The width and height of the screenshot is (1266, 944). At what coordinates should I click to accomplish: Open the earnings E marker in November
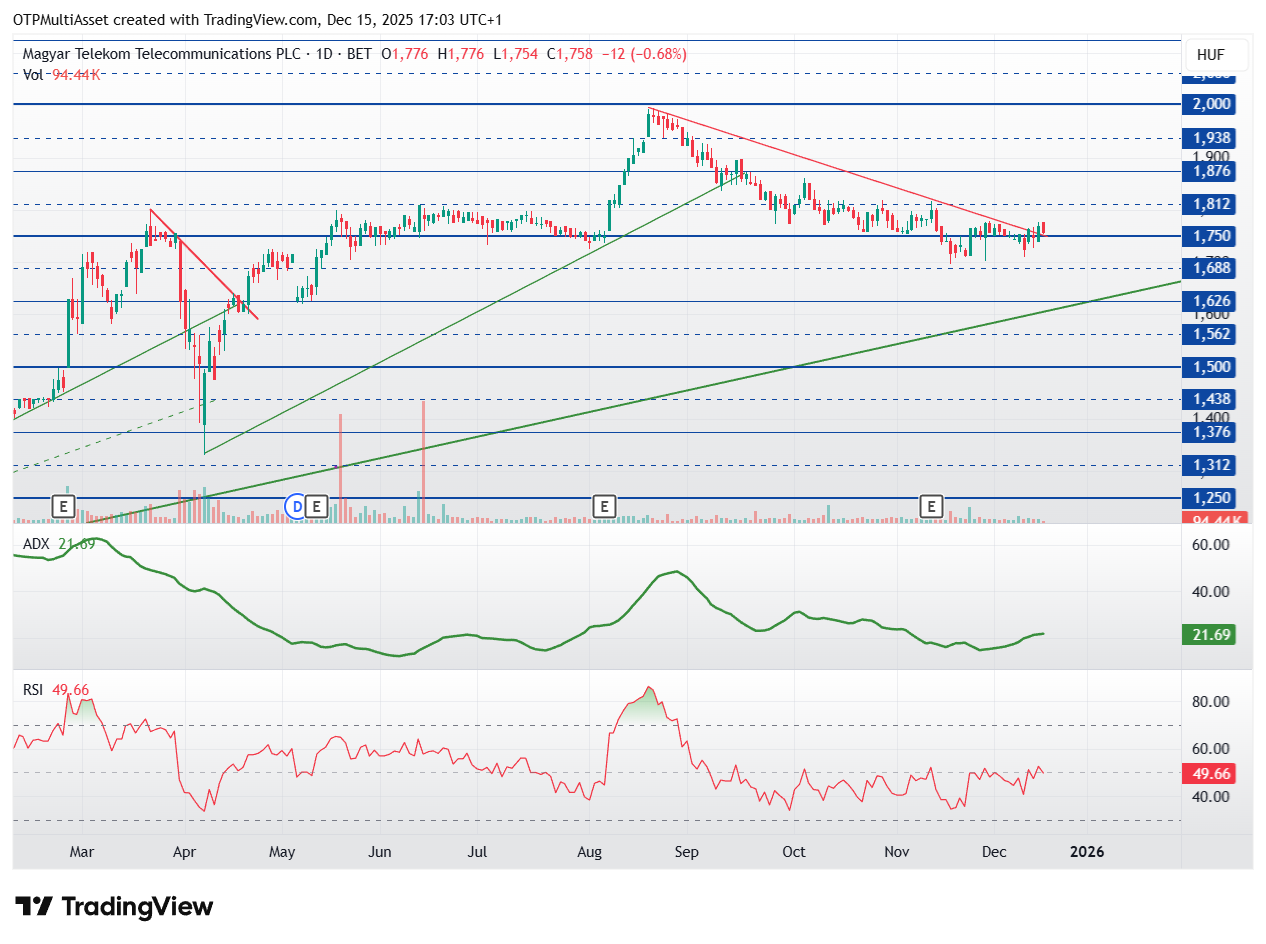pos(932,507)
